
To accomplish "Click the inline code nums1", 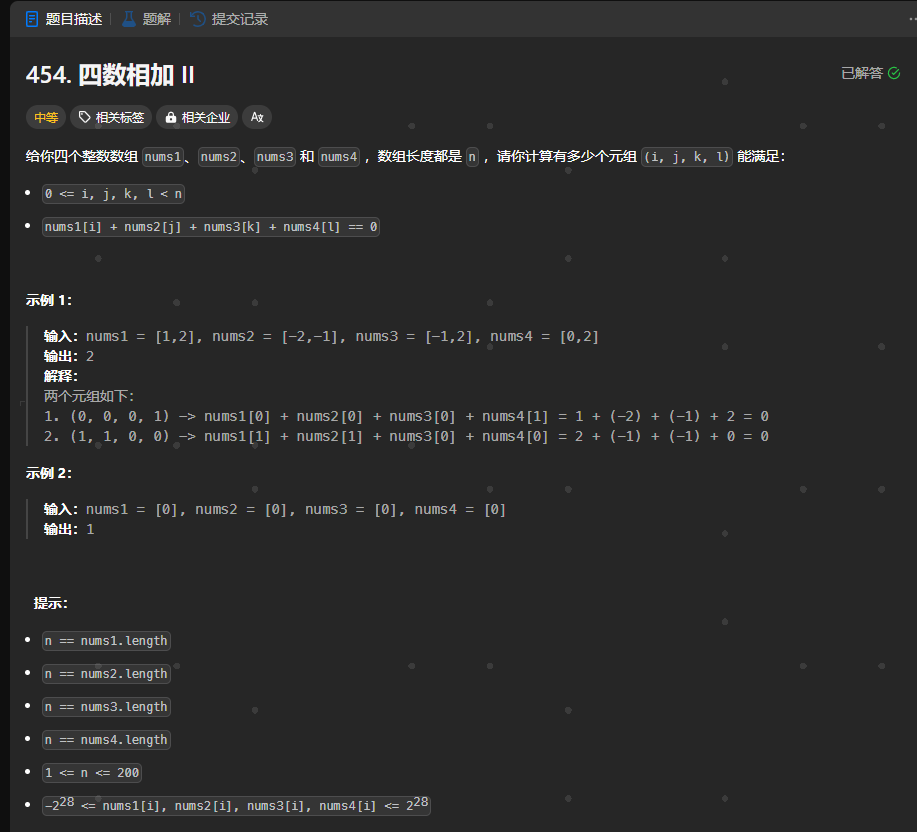I will click(163, 157).
